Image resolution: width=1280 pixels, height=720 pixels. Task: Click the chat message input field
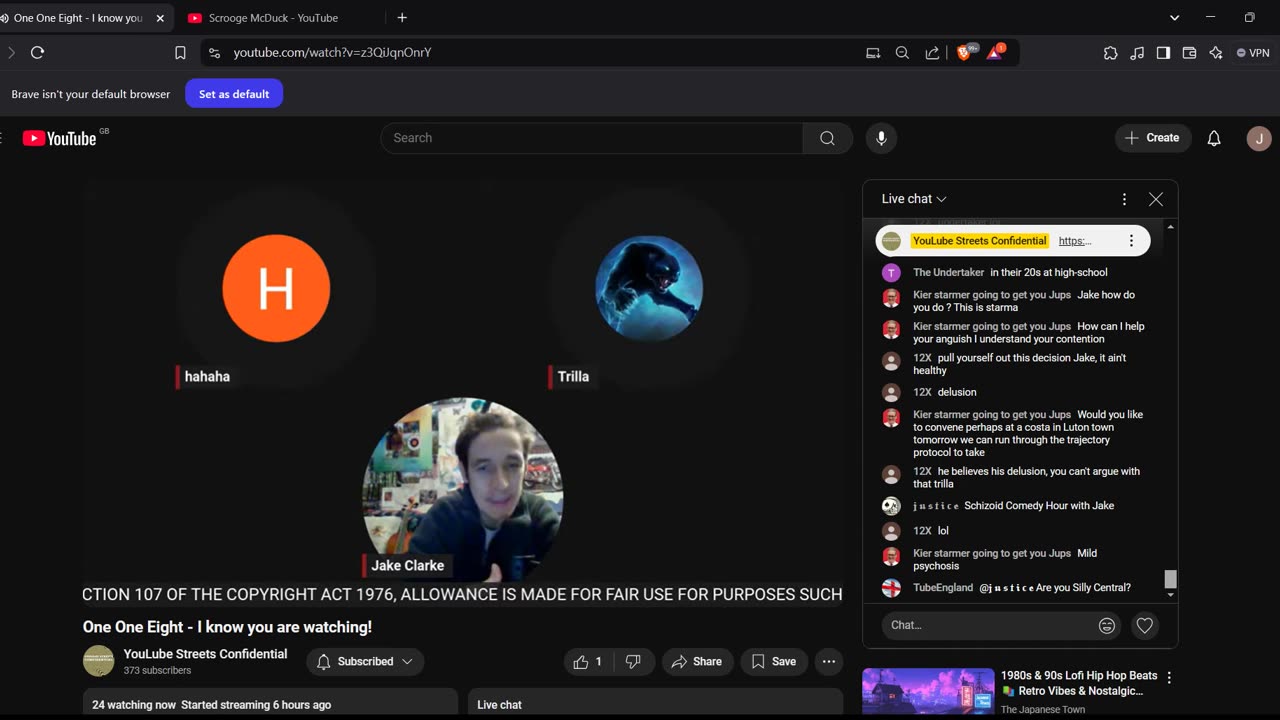click(x=990, y=625)
